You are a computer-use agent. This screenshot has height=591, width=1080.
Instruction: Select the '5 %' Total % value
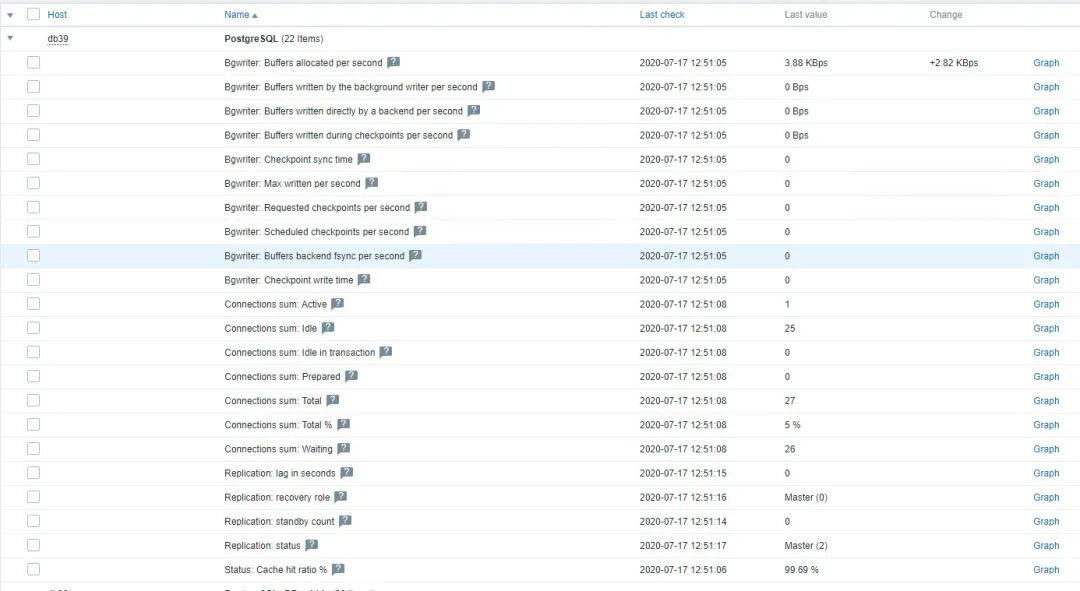(792, 424)
